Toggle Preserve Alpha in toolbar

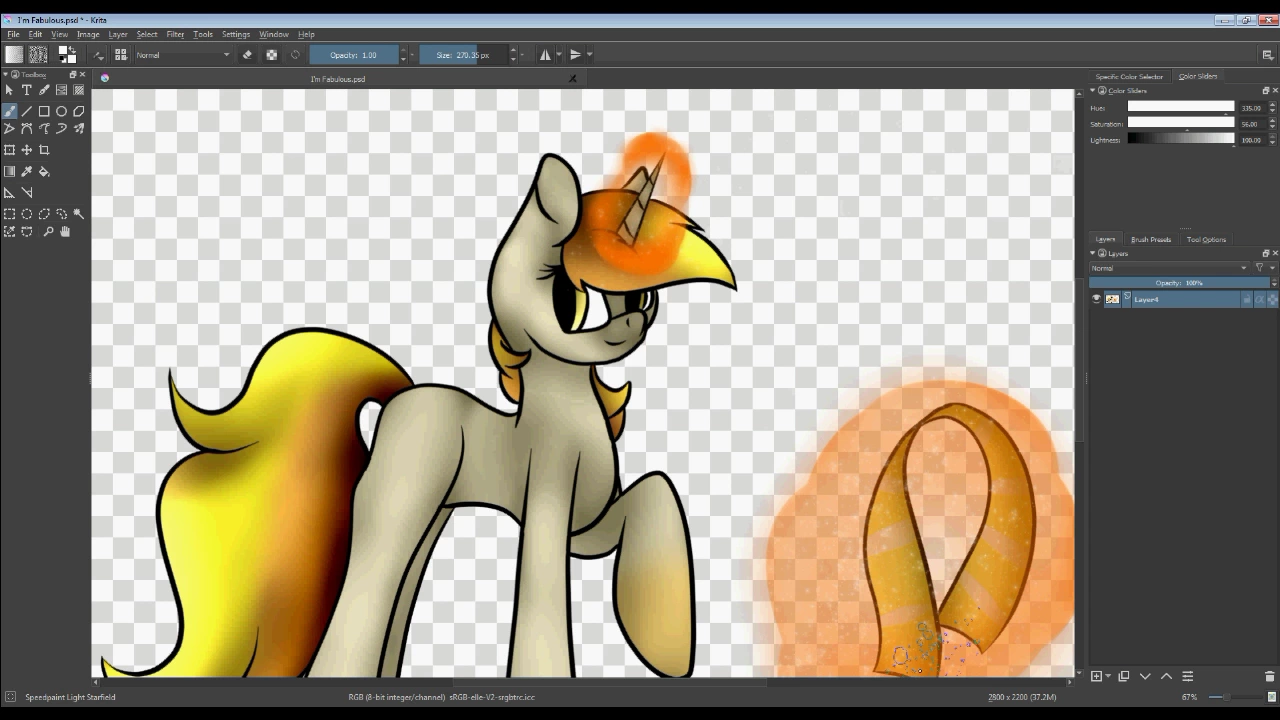coord(271,55)
